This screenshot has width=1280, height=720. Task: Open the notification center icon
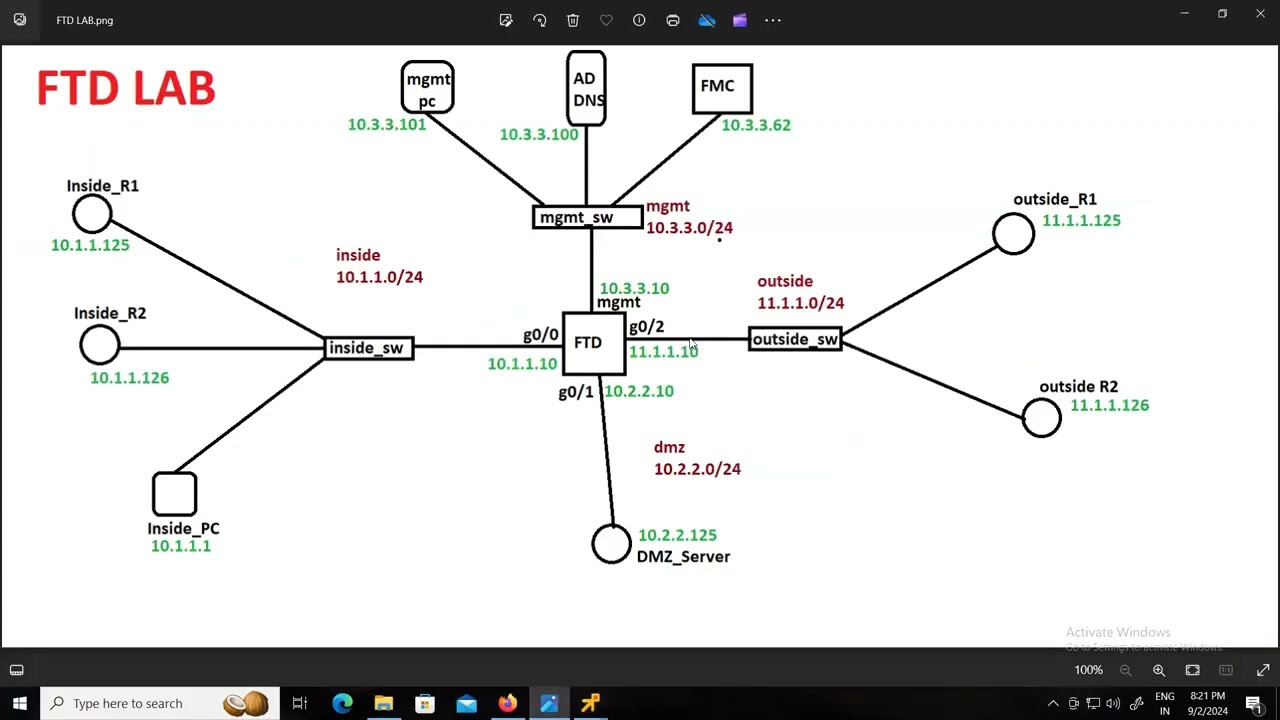coord(1254,703)
